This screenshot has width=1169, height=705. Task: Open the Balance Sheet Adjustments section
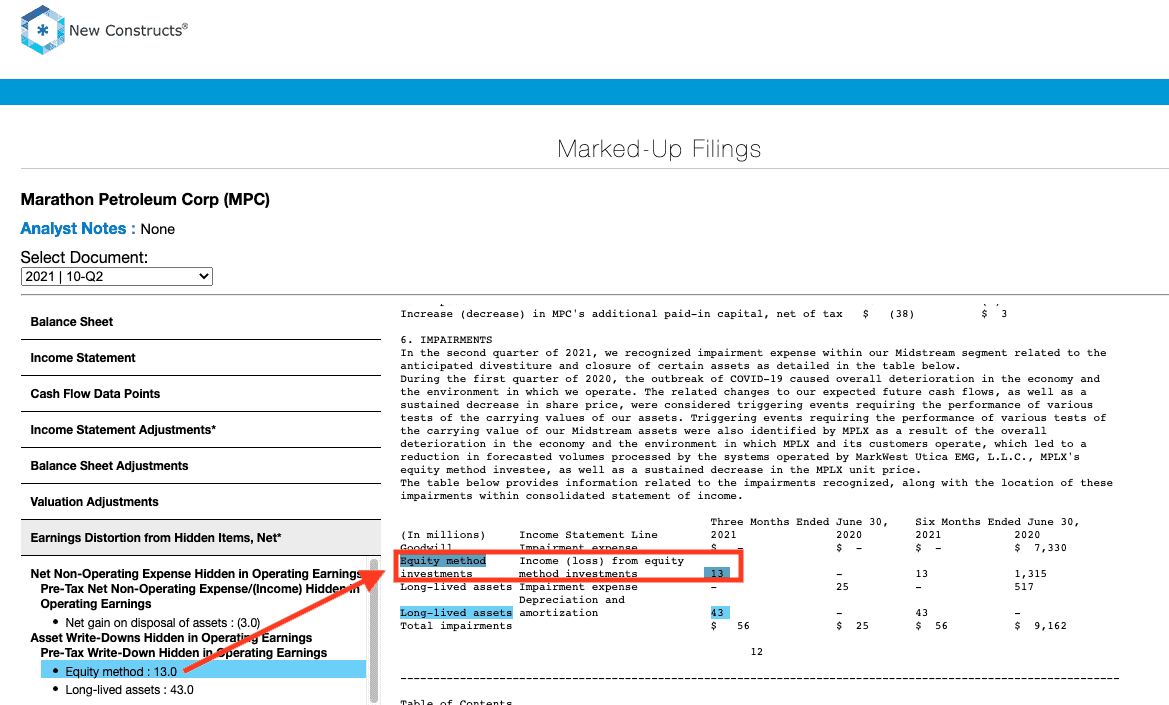coord(201,466)
